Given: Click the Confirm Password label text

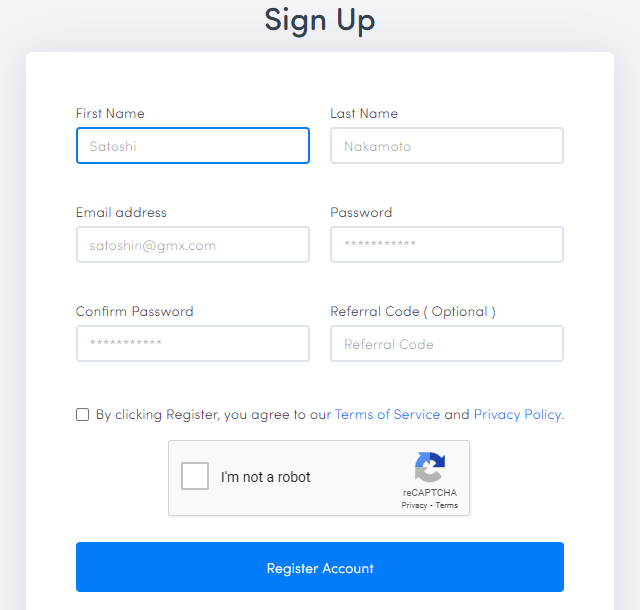Looking at the screenshot, I should tap(135, 312).
